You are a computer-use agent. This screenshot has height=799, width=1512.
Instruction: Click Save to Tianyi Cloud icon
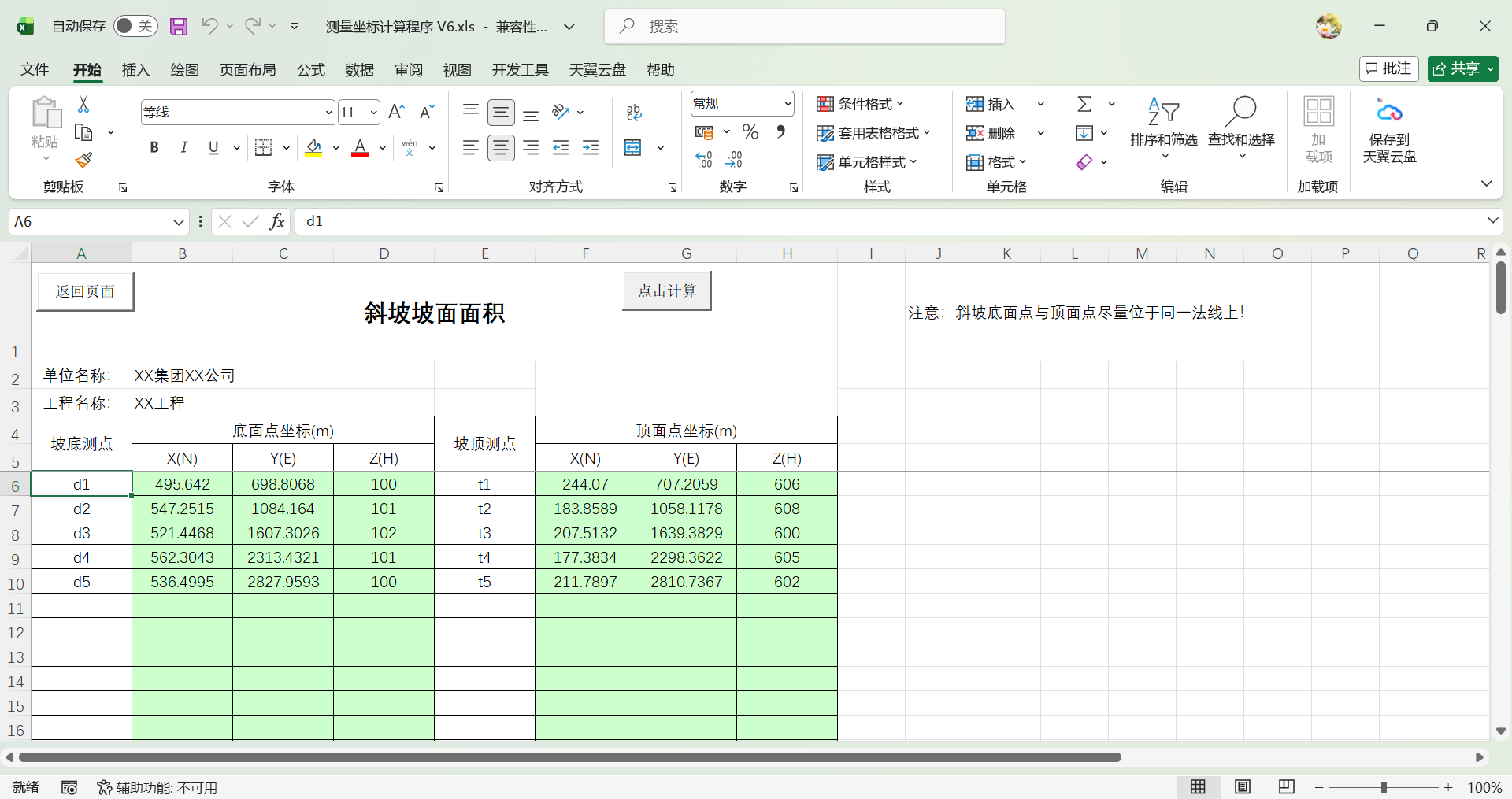[1389, 130]
